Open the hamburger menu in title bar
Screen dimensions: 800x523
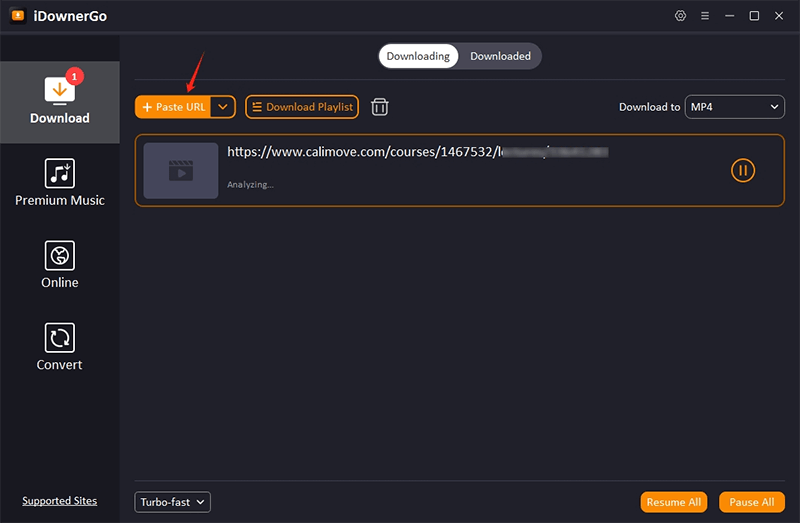pyautogui.click(x=705, y=16)
